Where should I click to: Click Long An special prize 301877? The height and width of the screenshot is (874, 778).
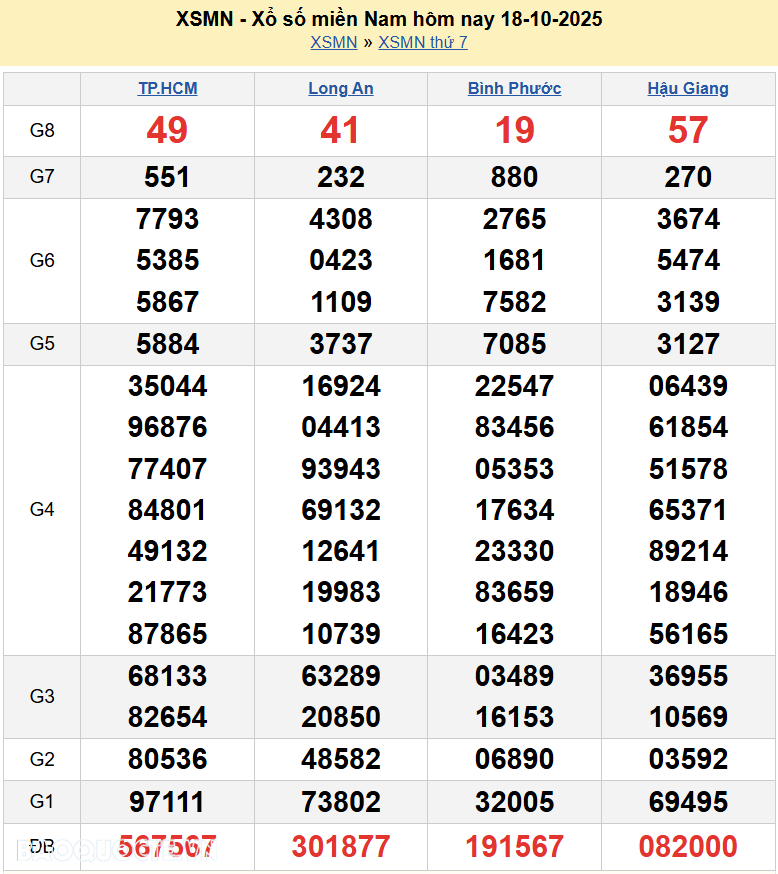click(x=341, y=847)
